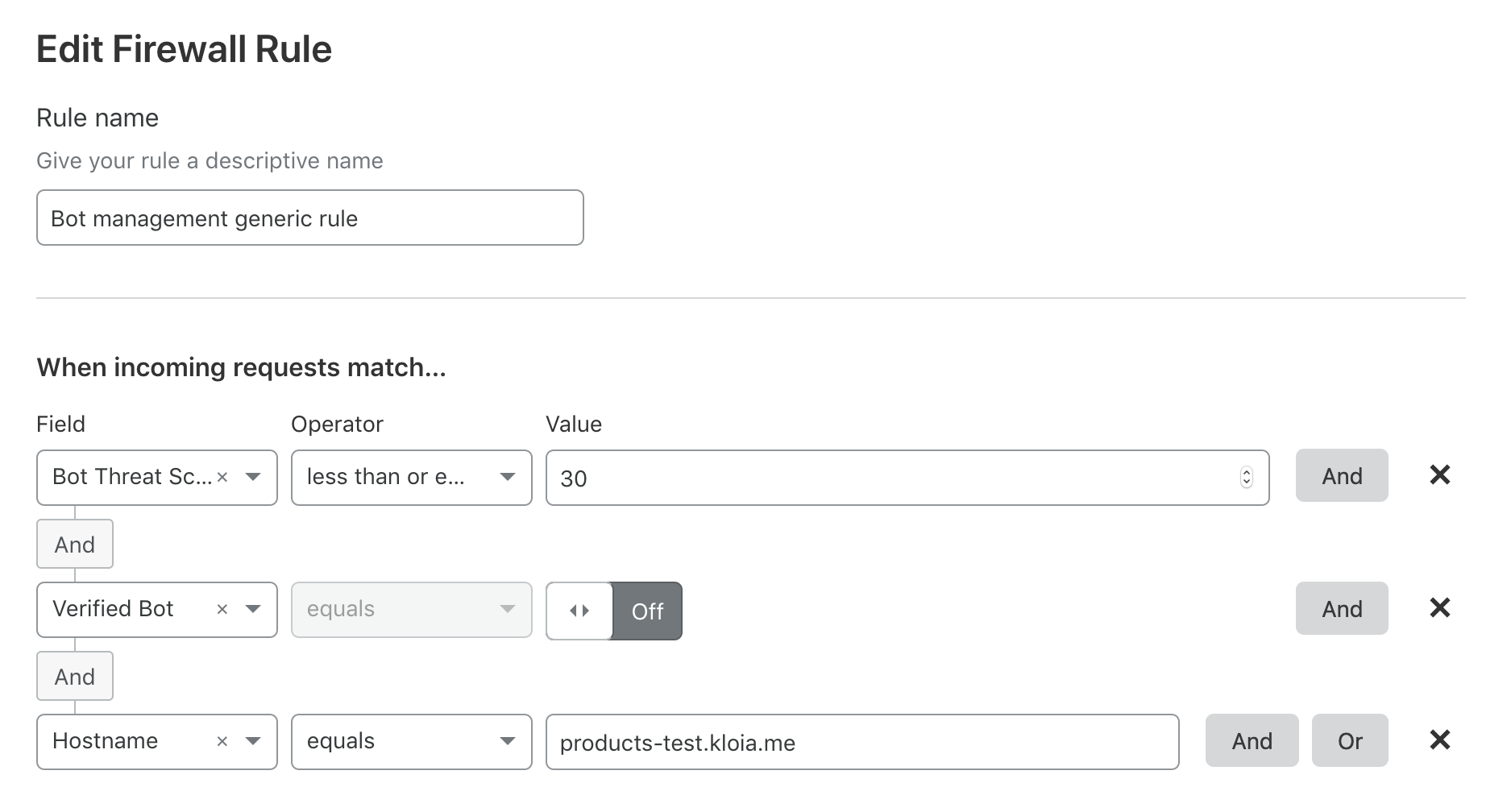This screenshot has height=812, width=1507.
Task: Open the Bot Threat Score field dropdown
Action: point(253,477)
